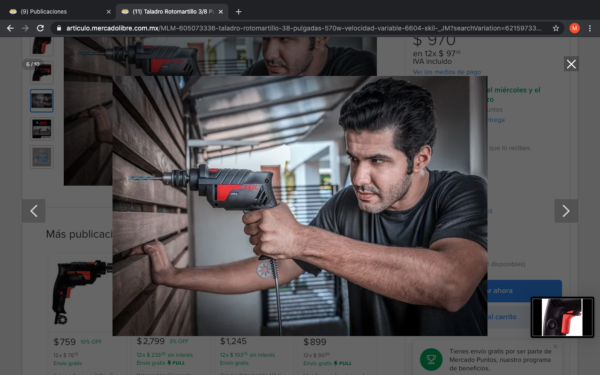This screenshot has width=600, height=375.
Task: Click the $899 product price
Action: (315, 341)
